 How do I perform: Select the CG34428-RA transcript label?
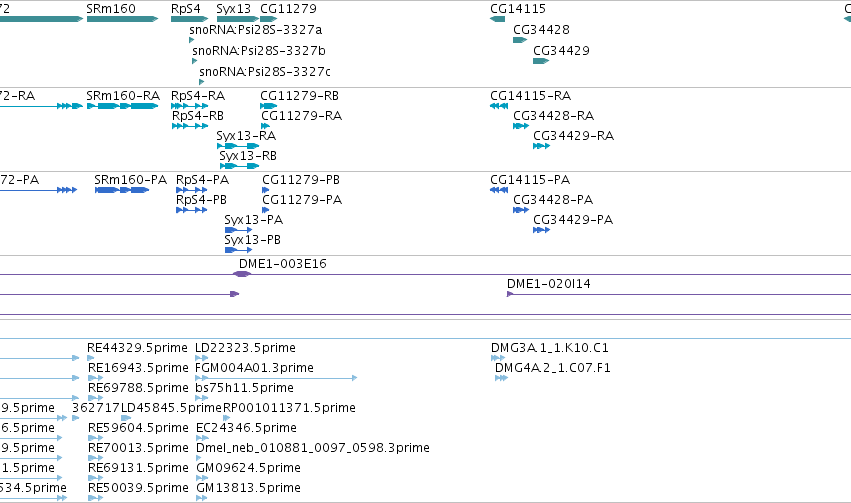[554, 116]
